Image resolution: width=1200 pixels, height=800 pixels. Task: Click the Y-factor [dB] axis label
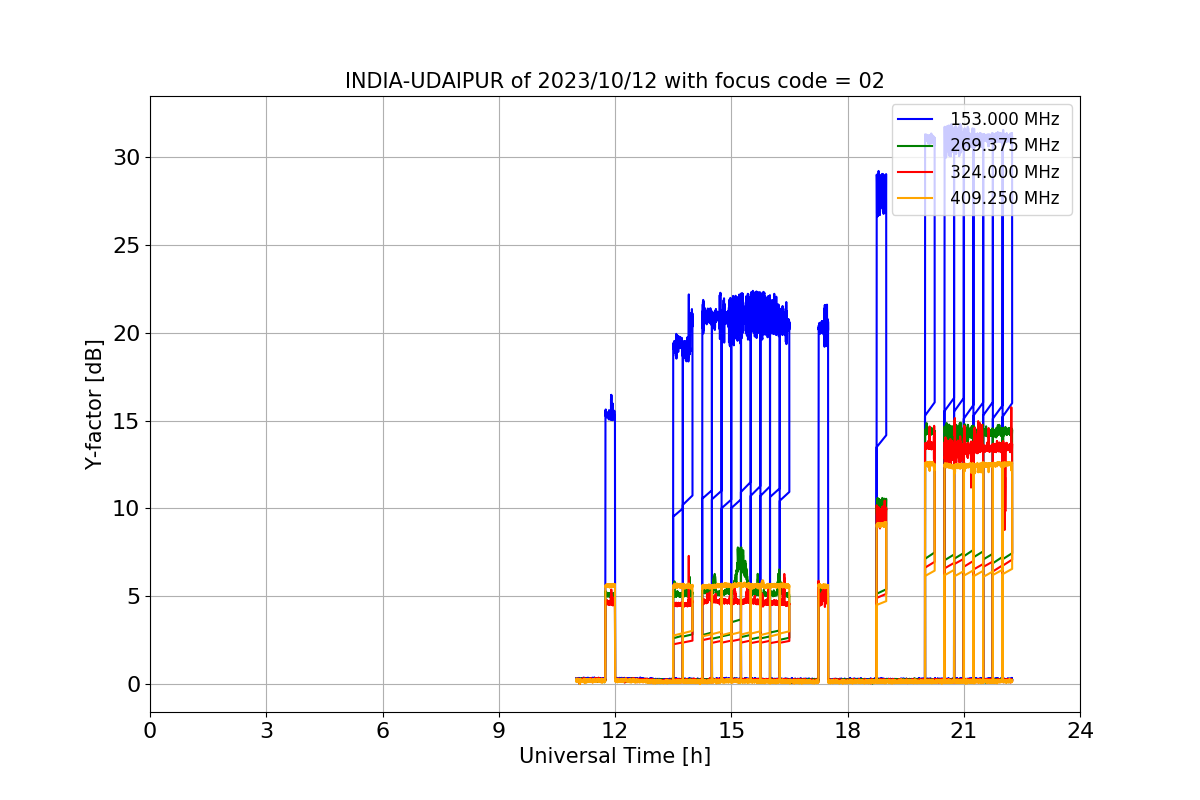coord(94,404)
